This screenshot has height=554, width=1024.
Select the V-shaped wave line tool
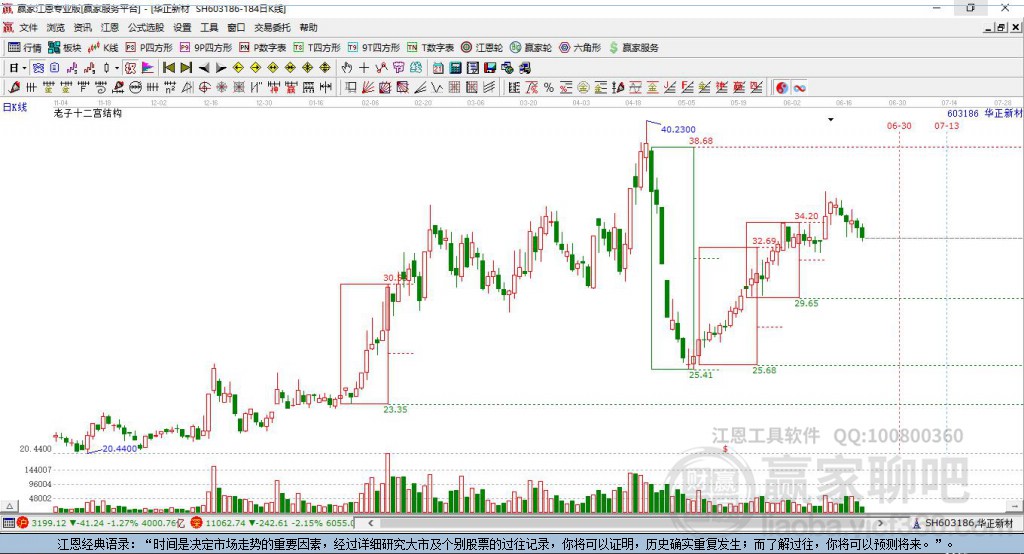[x=437, y=87]
